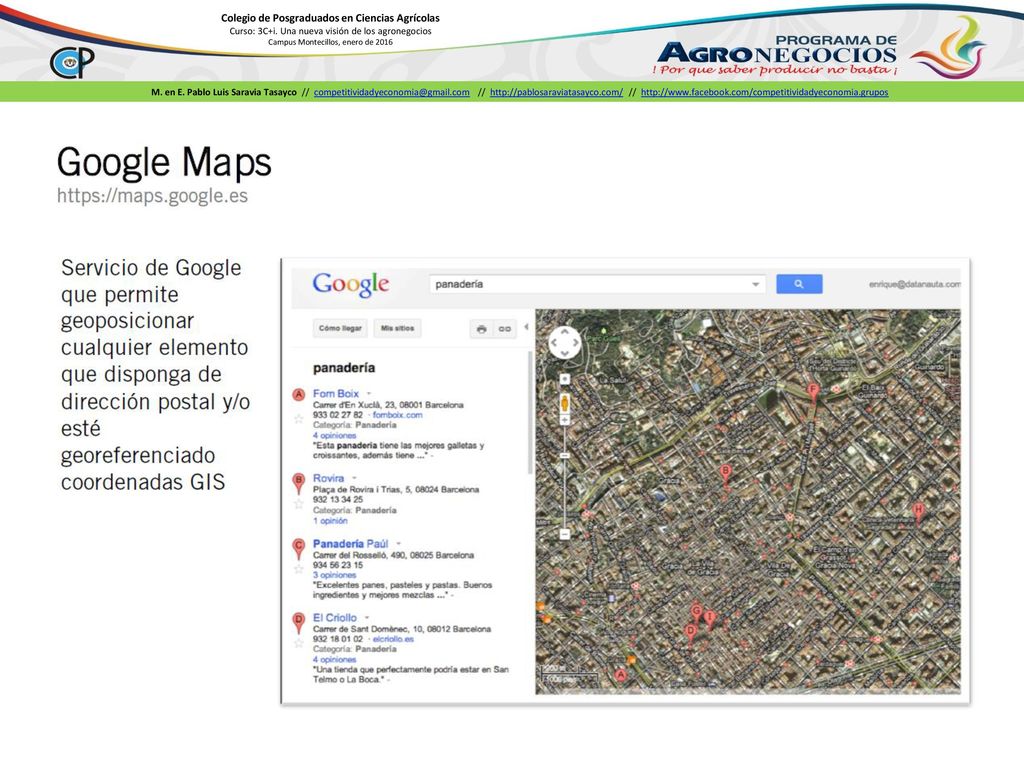Click the Programa de Agronegocios logo
Image resolution: width=1024 pixels, height=768 pixels.
pos(822,48)
